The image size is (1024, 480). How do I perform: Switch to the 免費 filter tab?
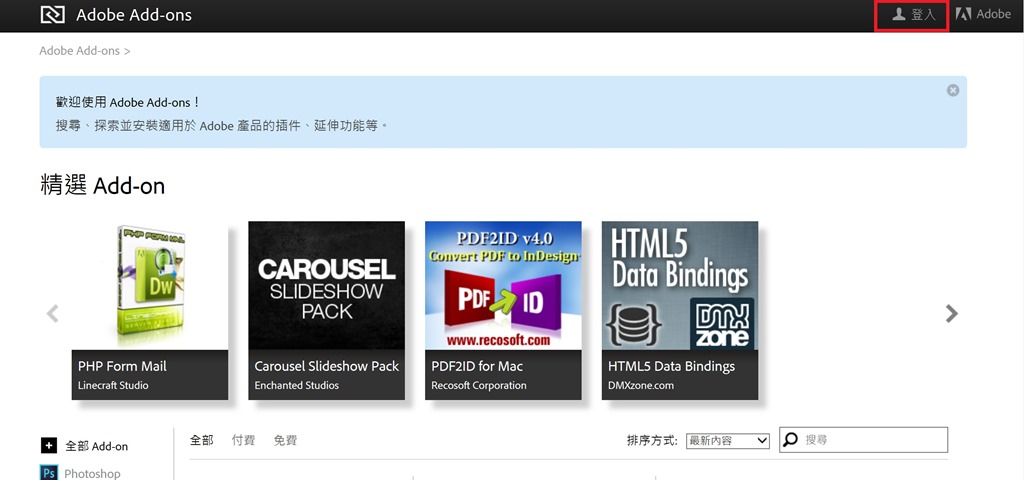(285, 441)
